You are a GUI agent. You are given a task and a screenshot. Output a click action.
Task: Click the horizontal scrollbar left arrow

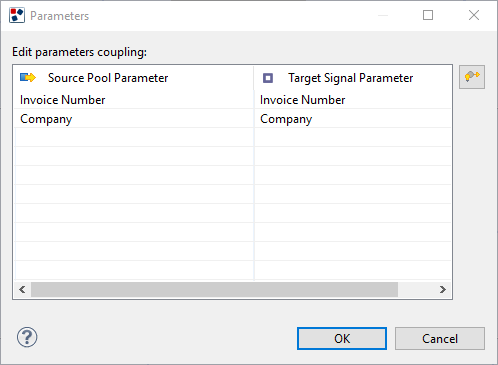click(x=22, y=289)
